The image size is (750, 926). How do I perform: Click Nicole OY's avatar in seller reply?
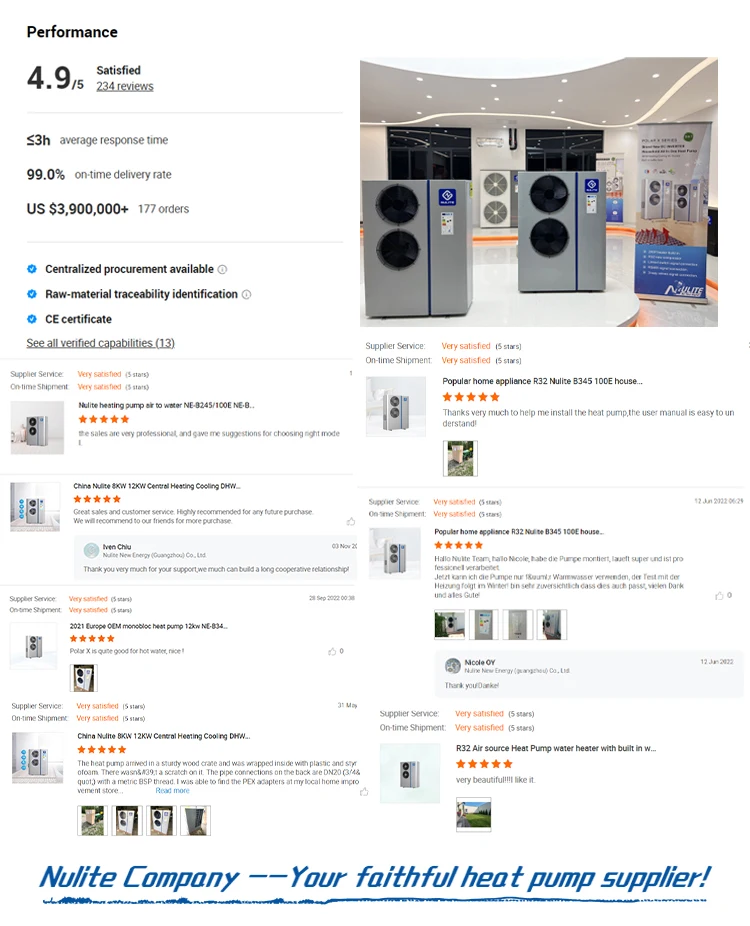point(453,666)
